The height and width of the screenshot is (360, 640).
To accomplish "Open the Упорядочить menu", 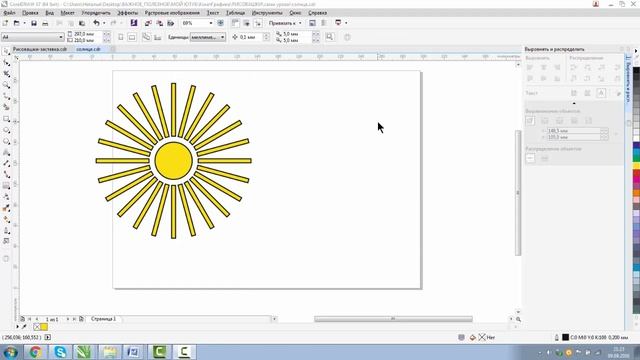I will [x=96, y=13].
